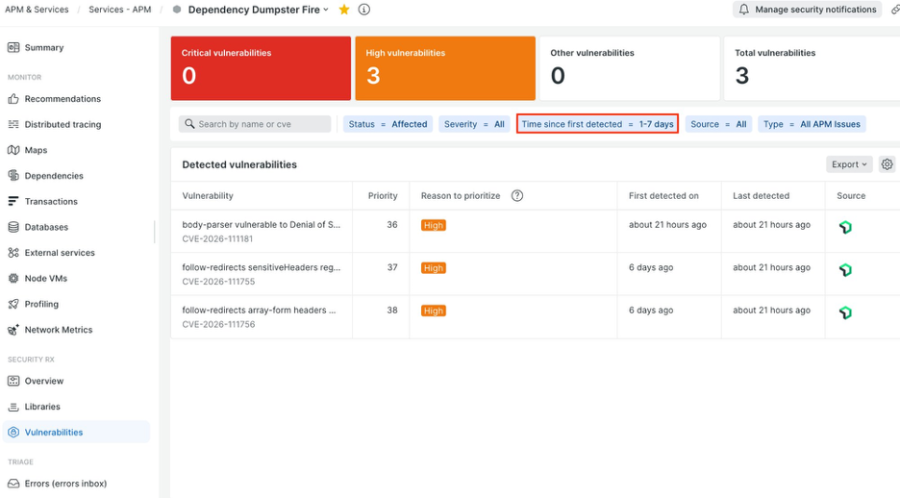
Task: Click the left sidebar scrollbar handle
Action: coord(154,232)
